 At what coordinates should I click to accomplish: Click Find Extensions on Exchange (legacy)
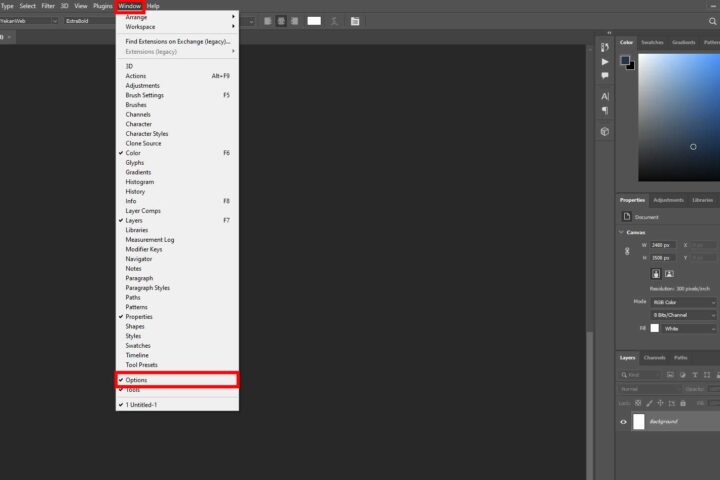pyautogui.click(x=178, y=41)
